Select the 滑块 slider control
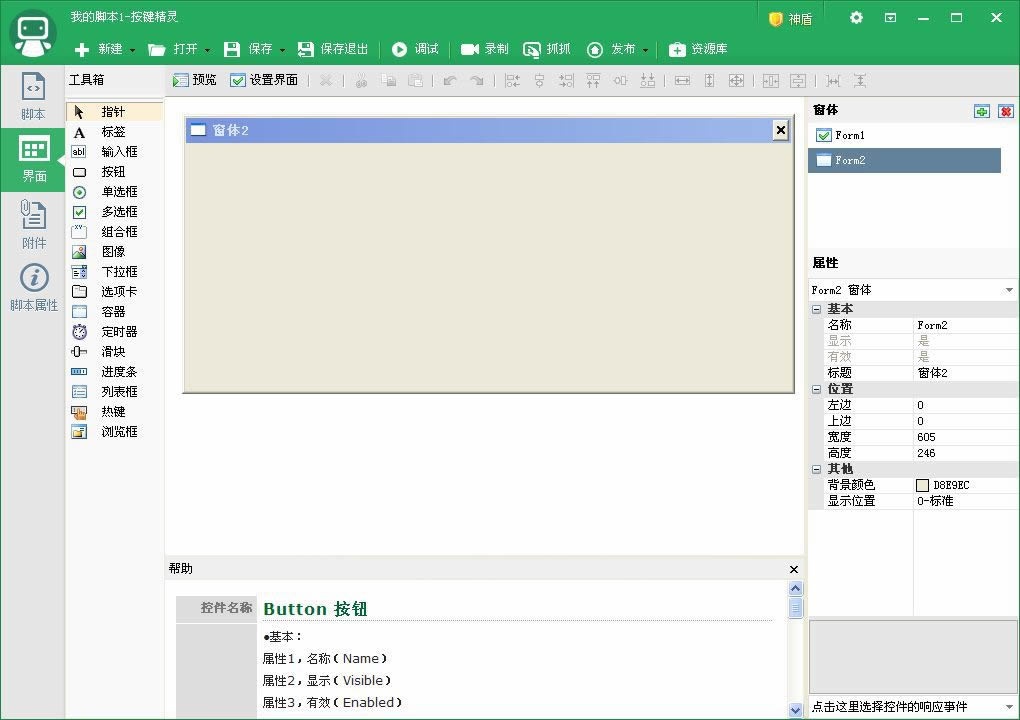Screen dimensions: 1020x720 pyautogui.click(x=114, y=352)
